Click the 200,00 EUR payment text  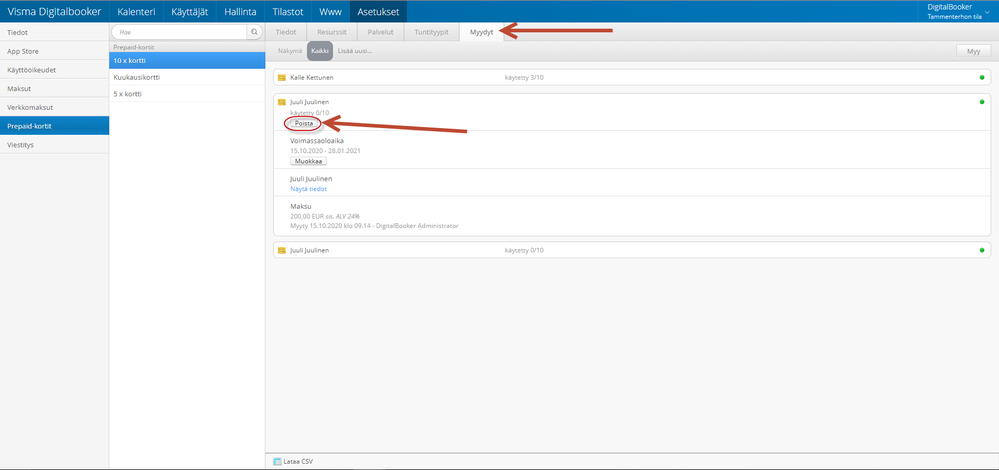(x=324, y=217)
